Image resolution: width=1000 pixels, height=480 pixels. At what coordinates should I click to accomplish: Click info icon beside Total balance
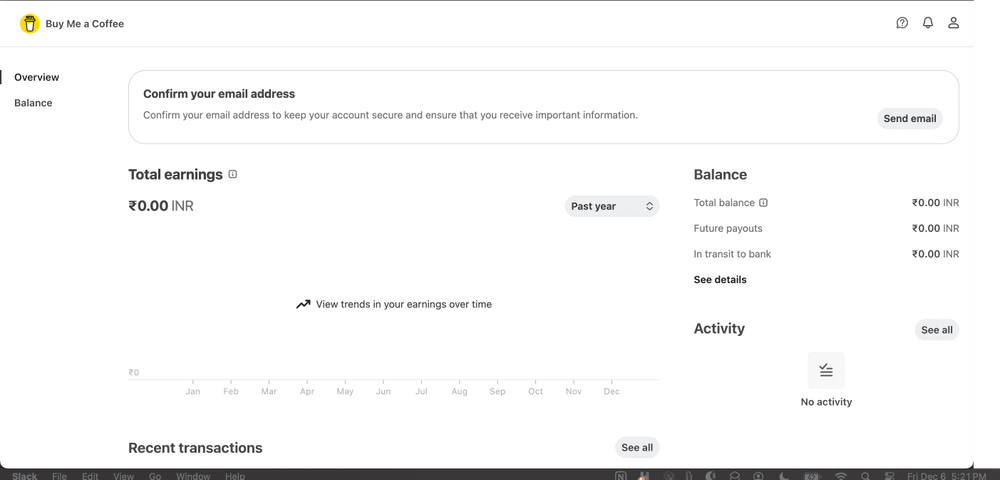(x=764, y=202)
